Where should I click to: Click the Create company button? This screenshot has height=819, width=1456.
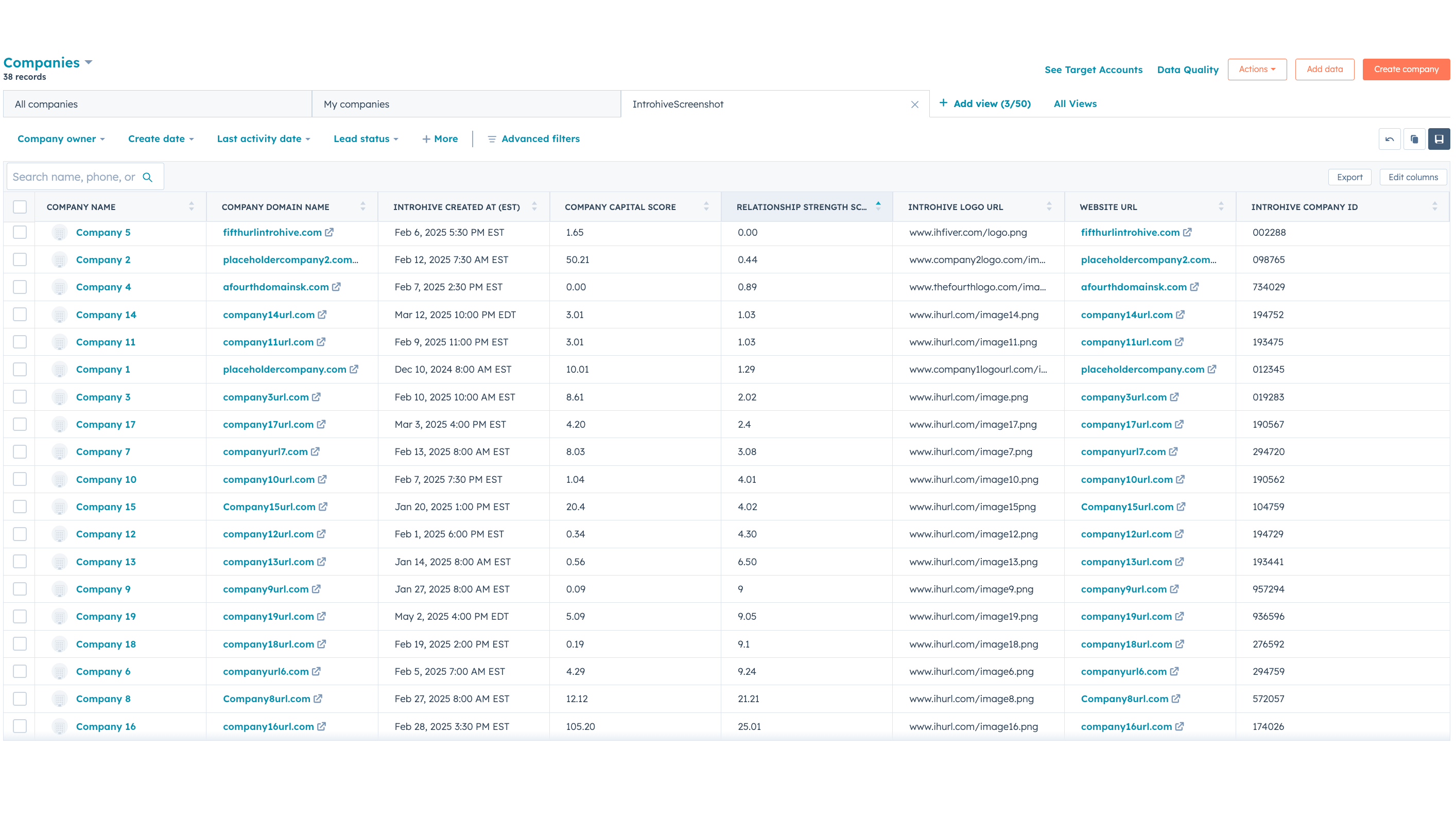coord(1406,69)
